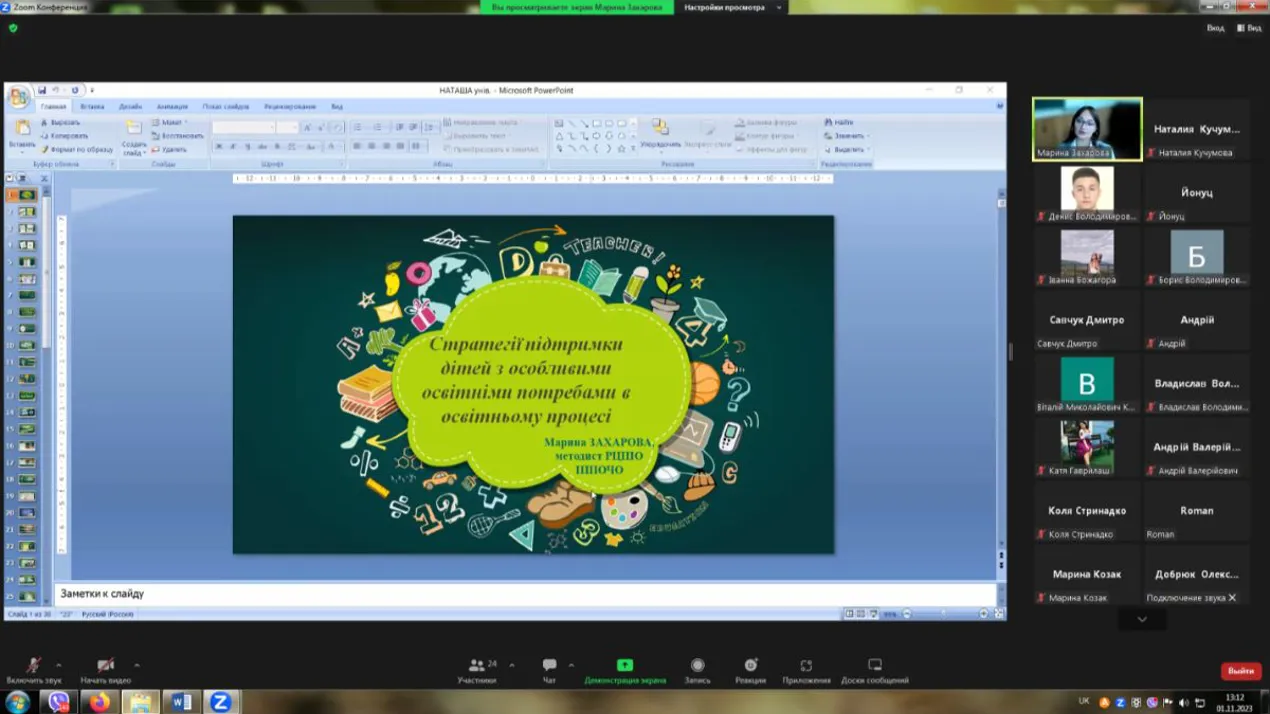This screenshot has height=714, width=1270.
Task: Click the green Демонстрация экрана share button
Action: tap(625, 670)
